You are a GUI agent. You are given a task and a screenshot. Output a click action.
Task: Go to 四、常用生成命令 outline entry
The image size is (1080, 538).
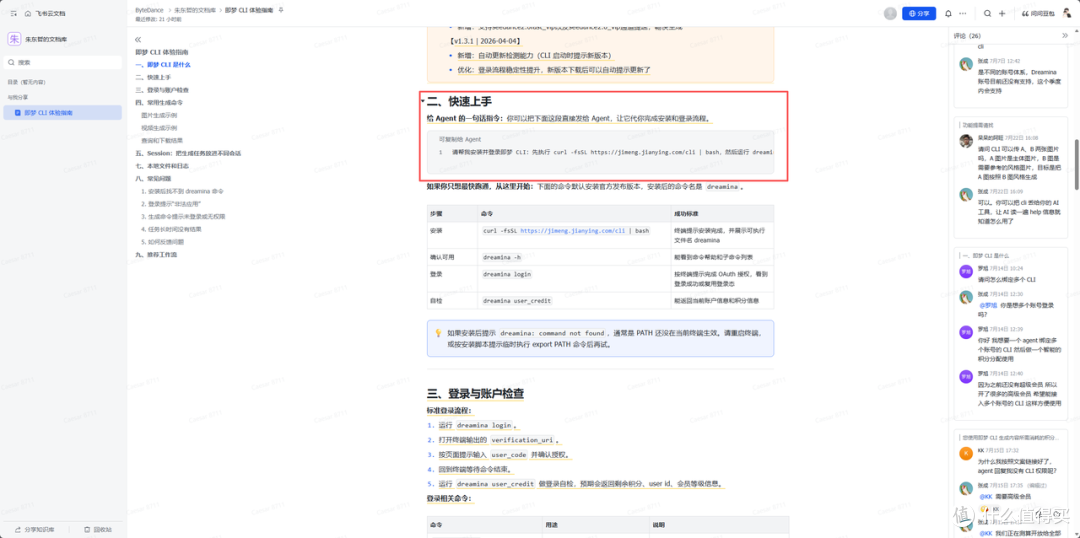point(159,102)
